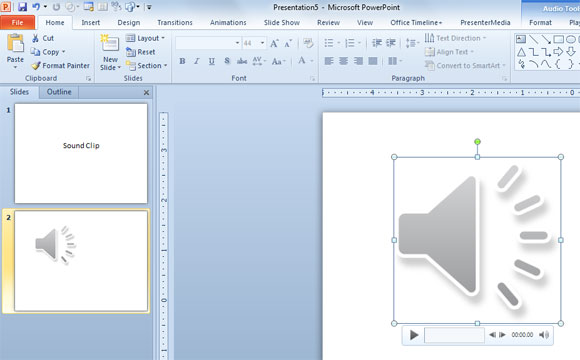The width and height of the screenshot is (580, 360).
Task: Increase list indent level
Action: (x=391, y=43)
